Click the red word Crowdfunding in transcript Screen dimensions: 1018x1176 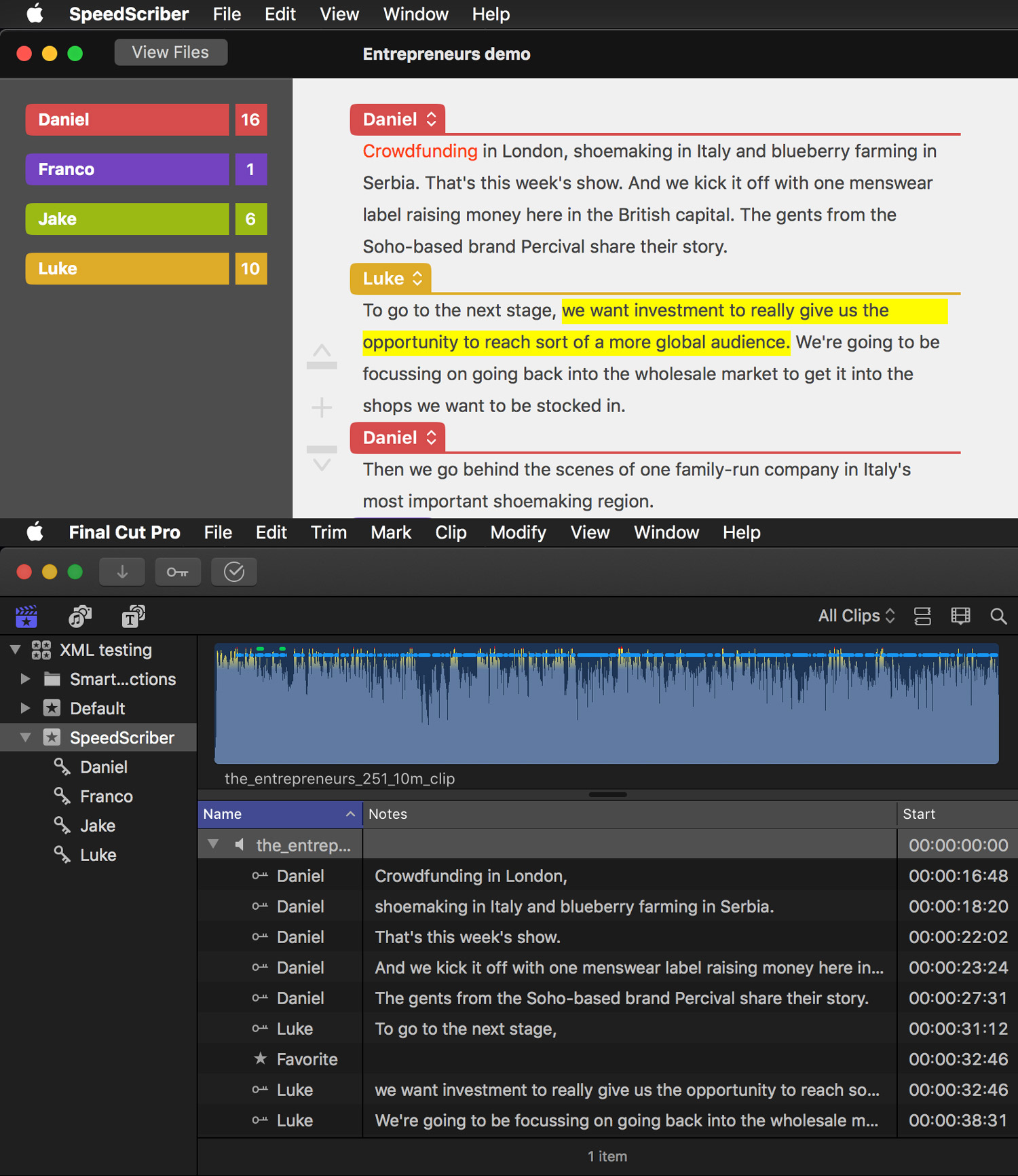click(420, 151)
